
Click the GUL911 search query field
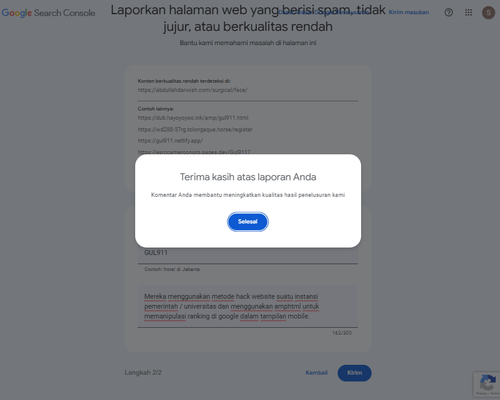click(x=248, y=253)
